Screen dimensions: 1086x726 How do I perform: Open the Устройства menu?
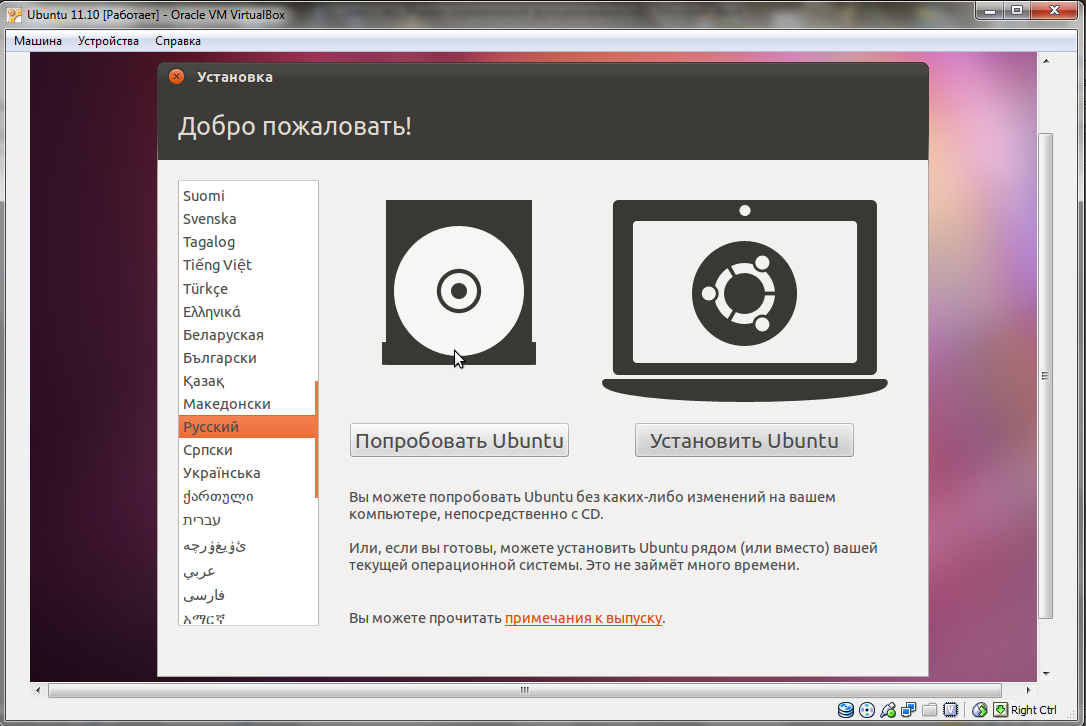pos(108,41)
